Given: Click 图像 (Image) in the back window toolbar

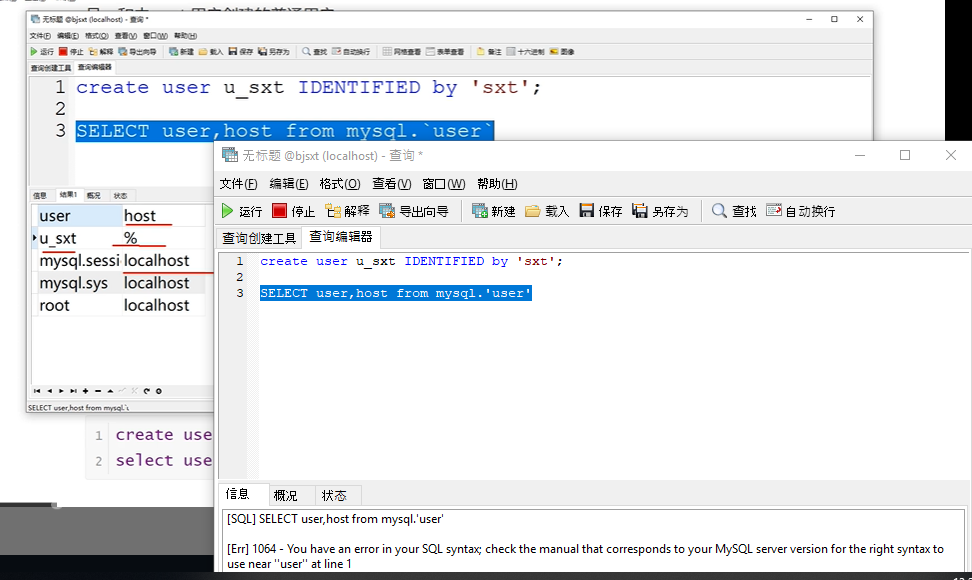Looking at the screenshot, I should (x=562, y=51).
